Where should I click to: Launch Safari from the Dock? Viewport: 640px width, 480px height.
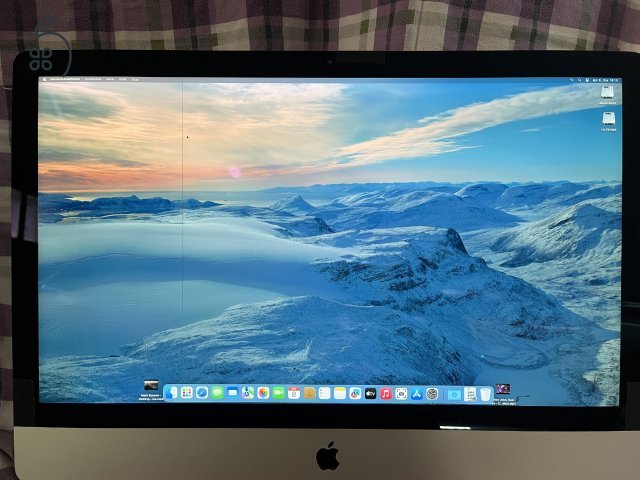[x=202, y=393]
